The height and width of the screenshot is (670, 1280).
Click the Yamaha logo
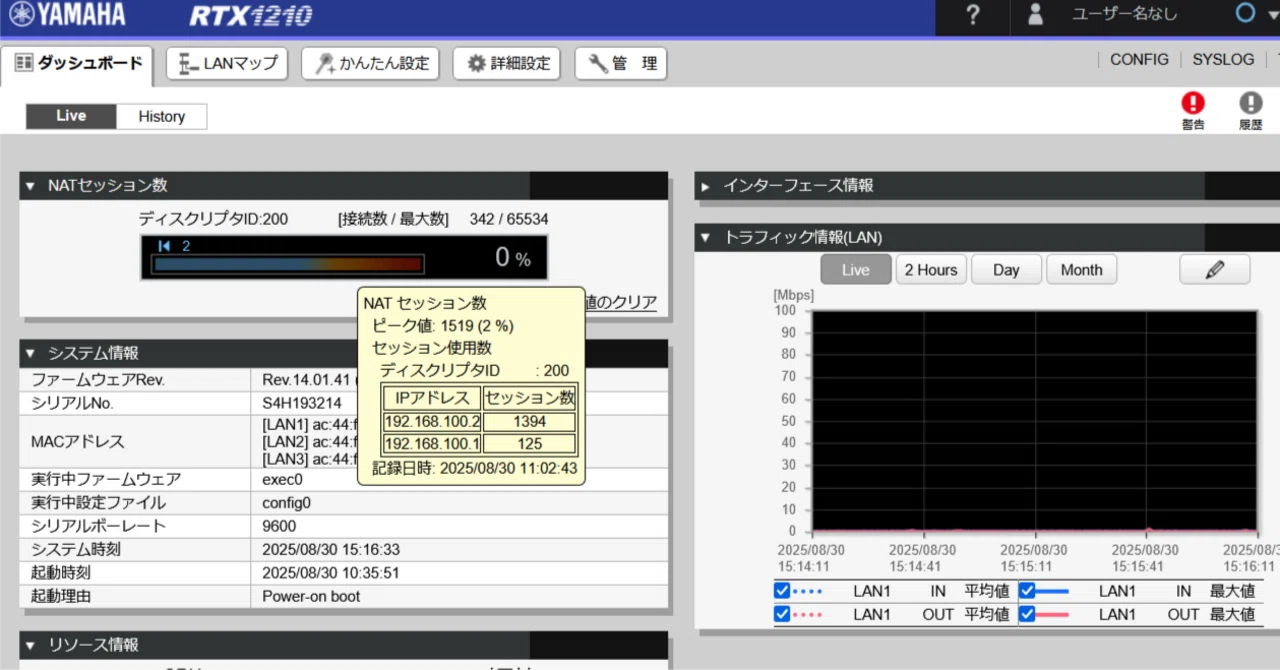67,14
